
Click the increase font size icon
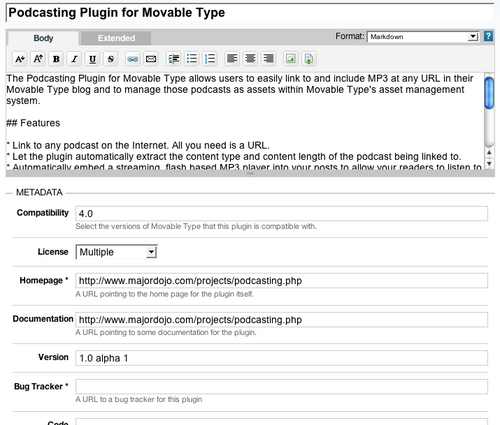tap(38, 59)
